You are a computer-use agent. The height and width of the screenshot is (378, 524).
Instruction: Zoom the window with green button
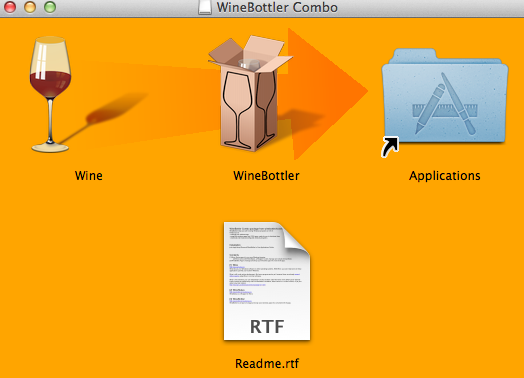click(50, 7)
